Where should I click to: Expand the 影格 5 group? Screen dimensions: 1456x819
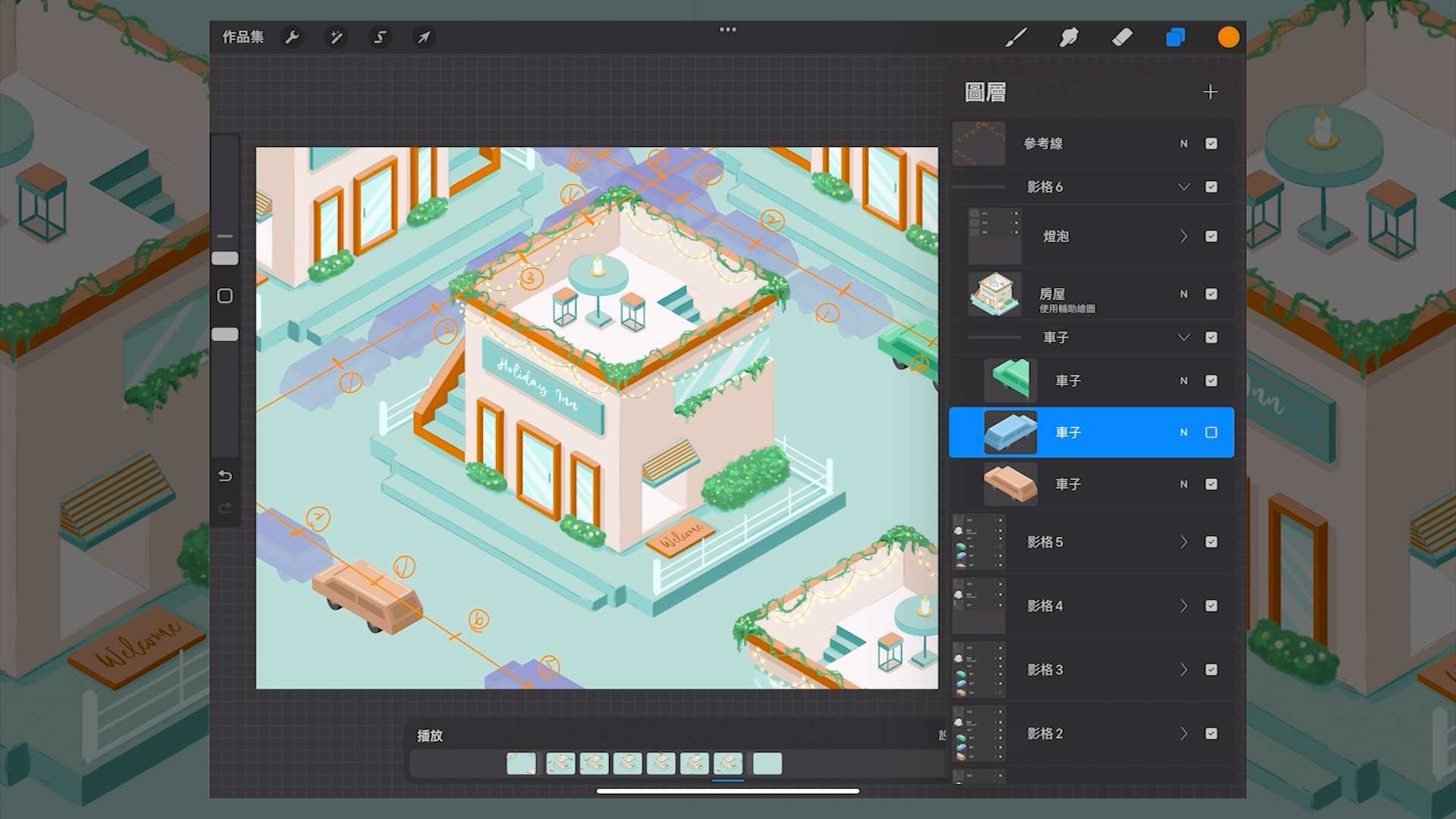(1183, 542)
